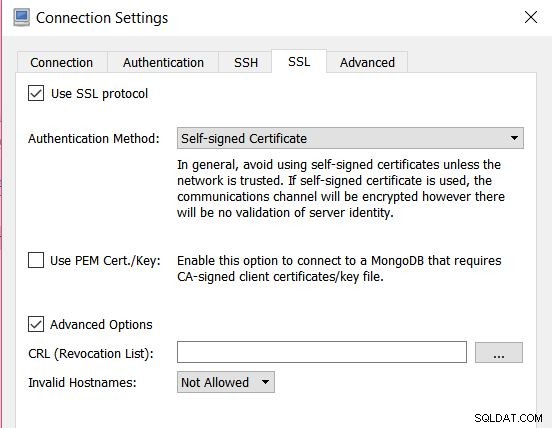This screenshot has height=428, width=552.
Task: Click the Invalid Hostnames dropdown arrow
Action: 265,382
